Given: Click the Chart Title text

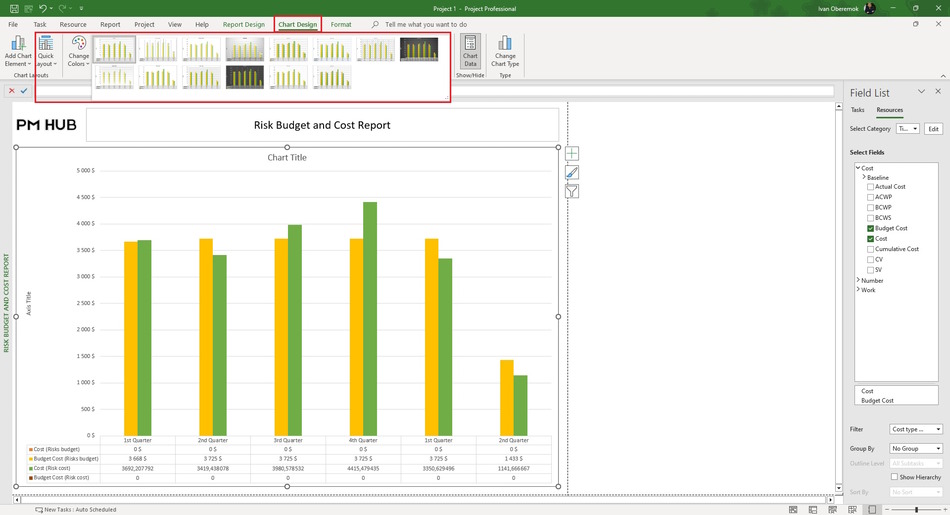Looking at the screenshot, I should pos(287,158).
